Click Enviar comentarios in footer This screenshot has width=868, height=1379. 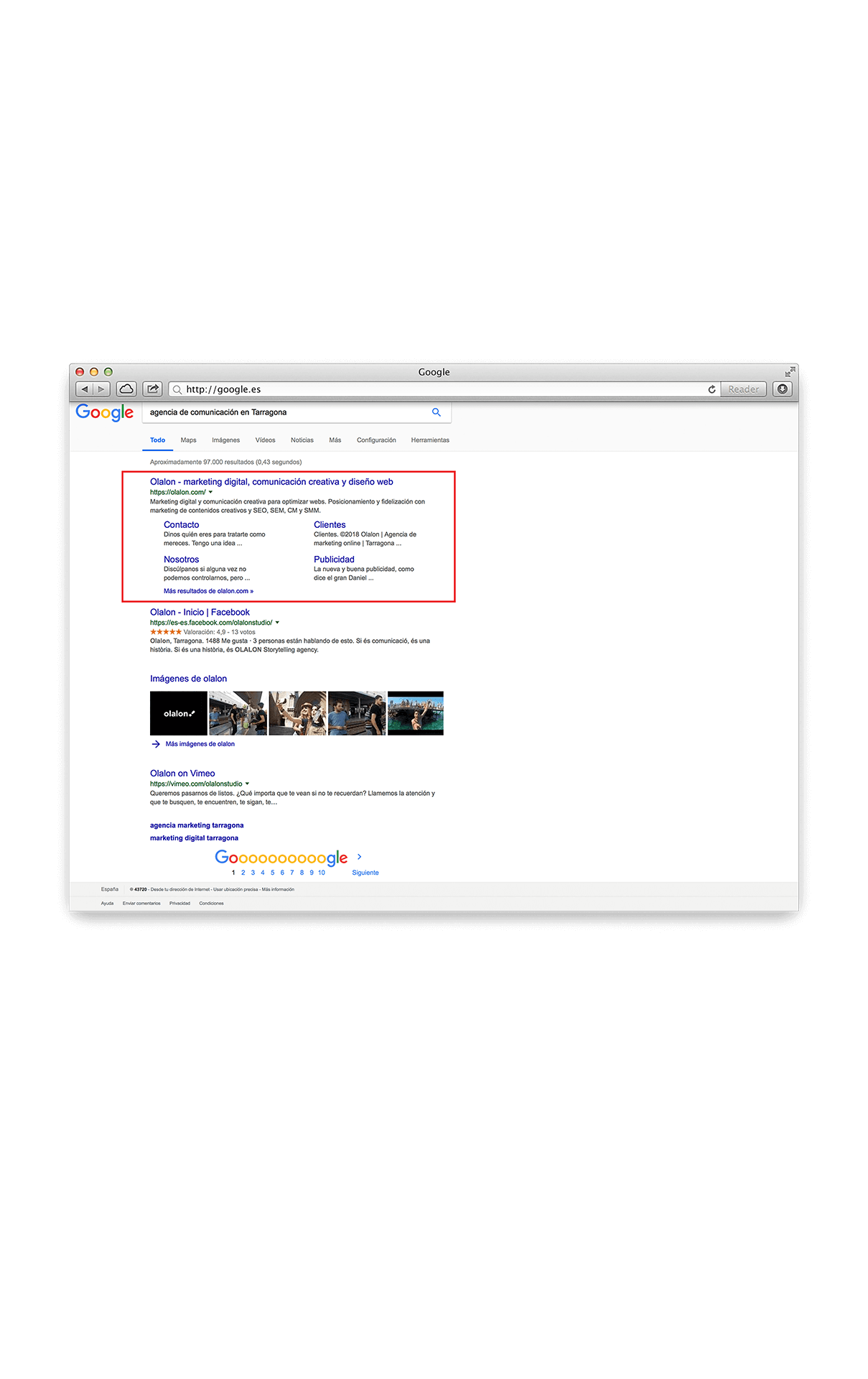(141, 904)
